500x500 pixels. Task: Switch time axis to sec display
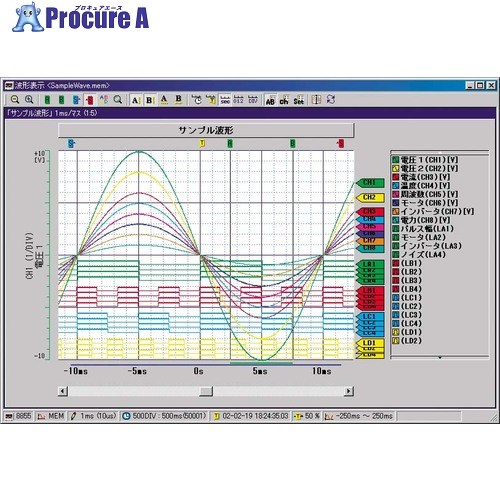coord(225,100)
